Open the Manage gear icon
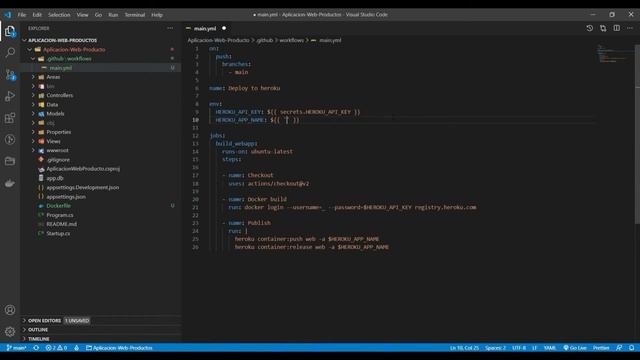This screenshot has width=640, height=360. coord(10,331)
